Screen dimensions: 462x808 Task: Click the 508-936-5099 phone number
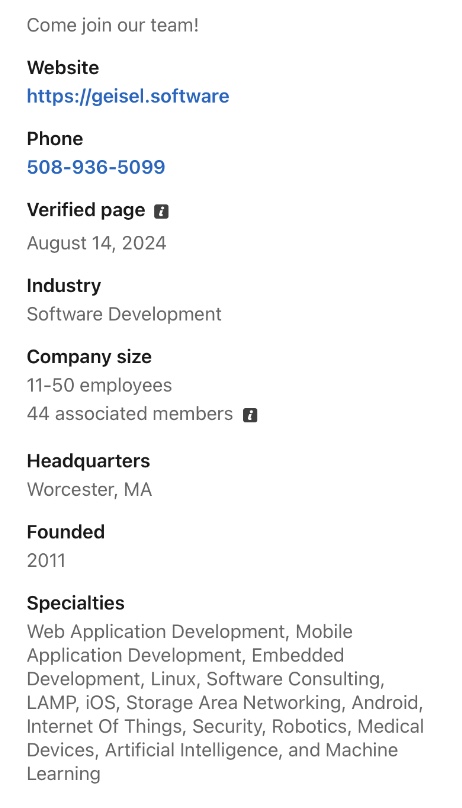pos(96,167)
